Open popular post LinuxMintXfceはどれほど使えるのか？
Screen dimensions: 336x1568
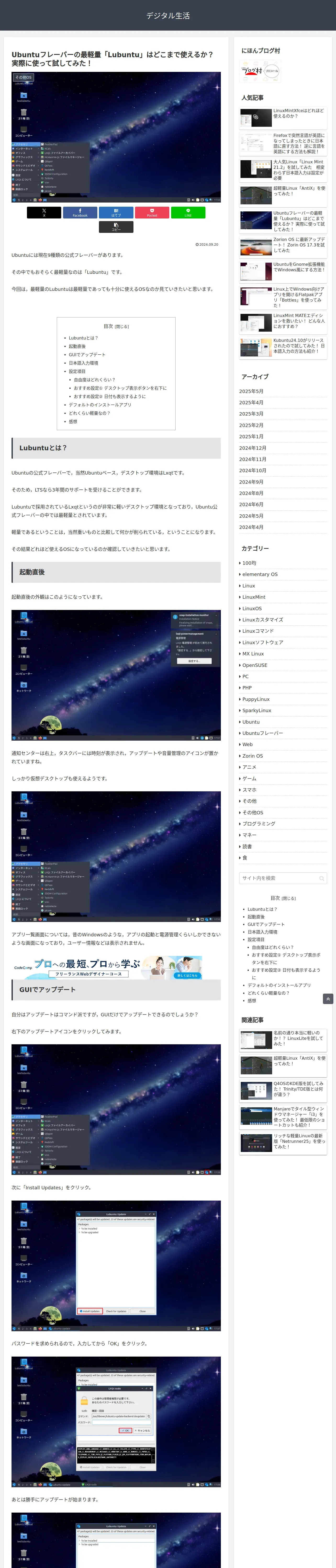(x=283, y=118)
